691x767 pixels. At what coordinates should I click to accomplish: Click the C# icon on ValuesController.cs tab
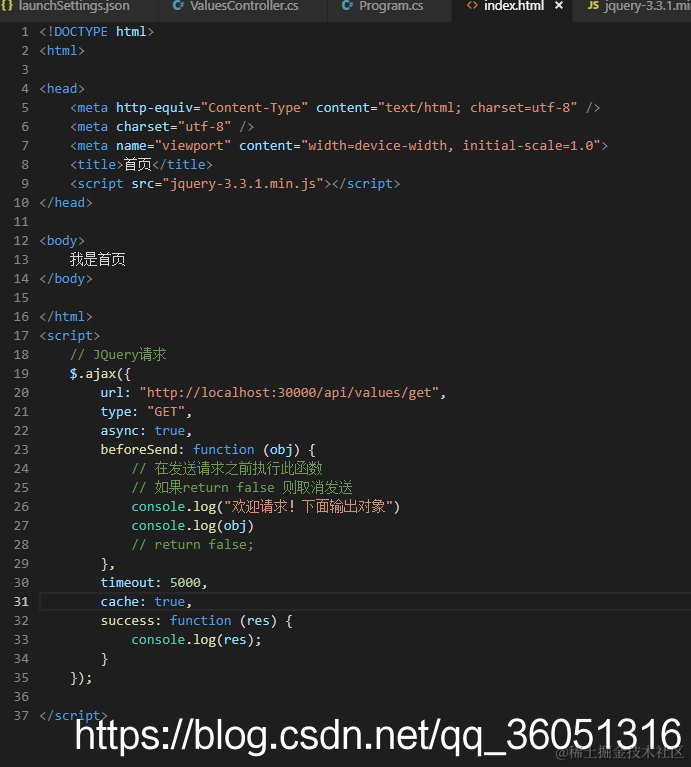tap(178, 6)
